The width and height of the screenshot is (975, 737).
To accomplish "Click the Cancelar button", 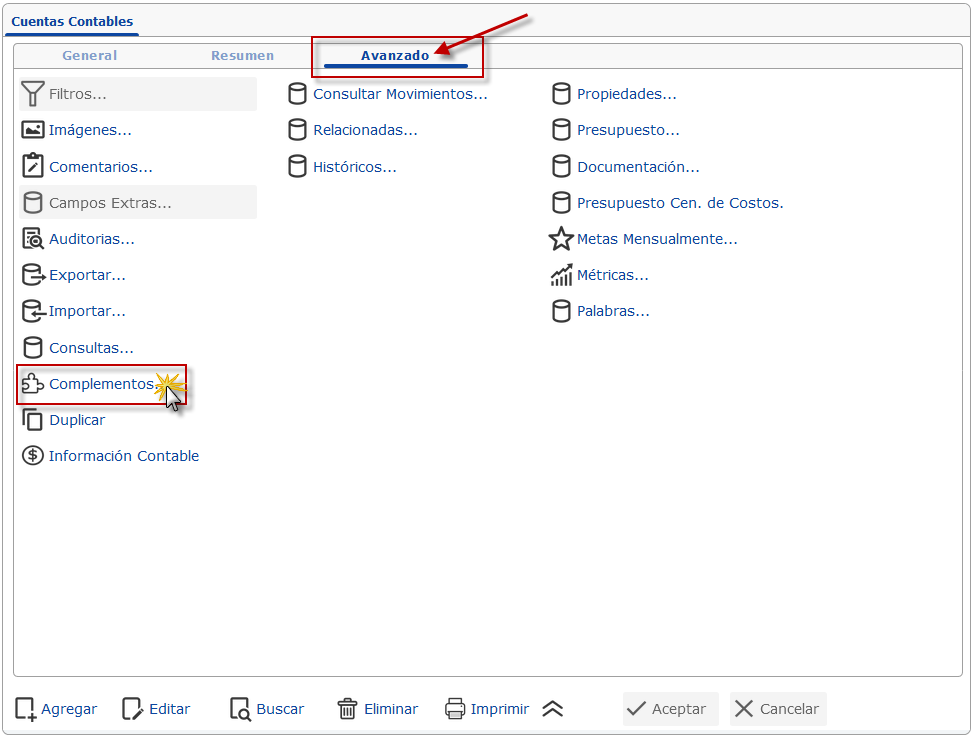I will click(x=778, y=709).
